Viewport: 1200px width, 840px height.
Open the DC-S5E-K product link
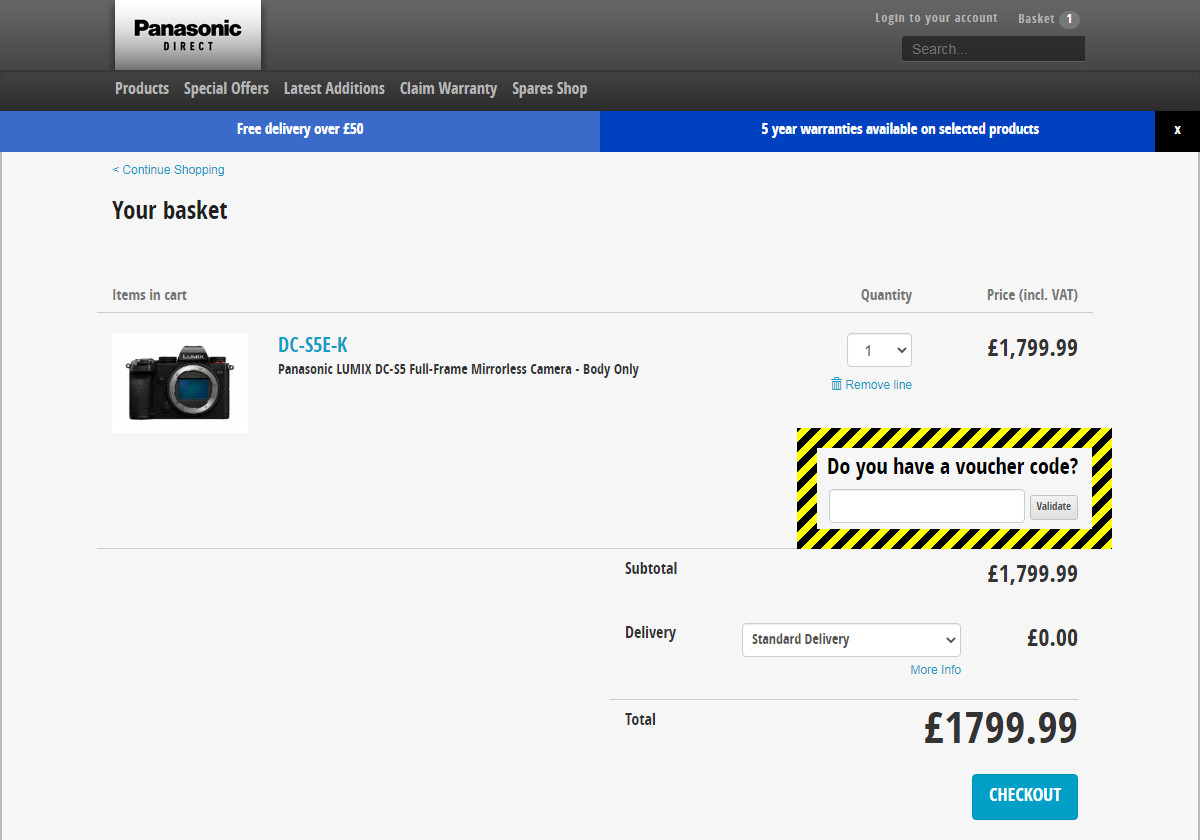pyautogui.click(x=313, y=345)
